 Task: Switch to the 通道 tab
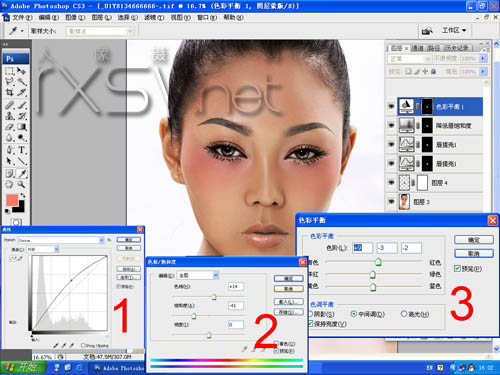tap(417, 48)
